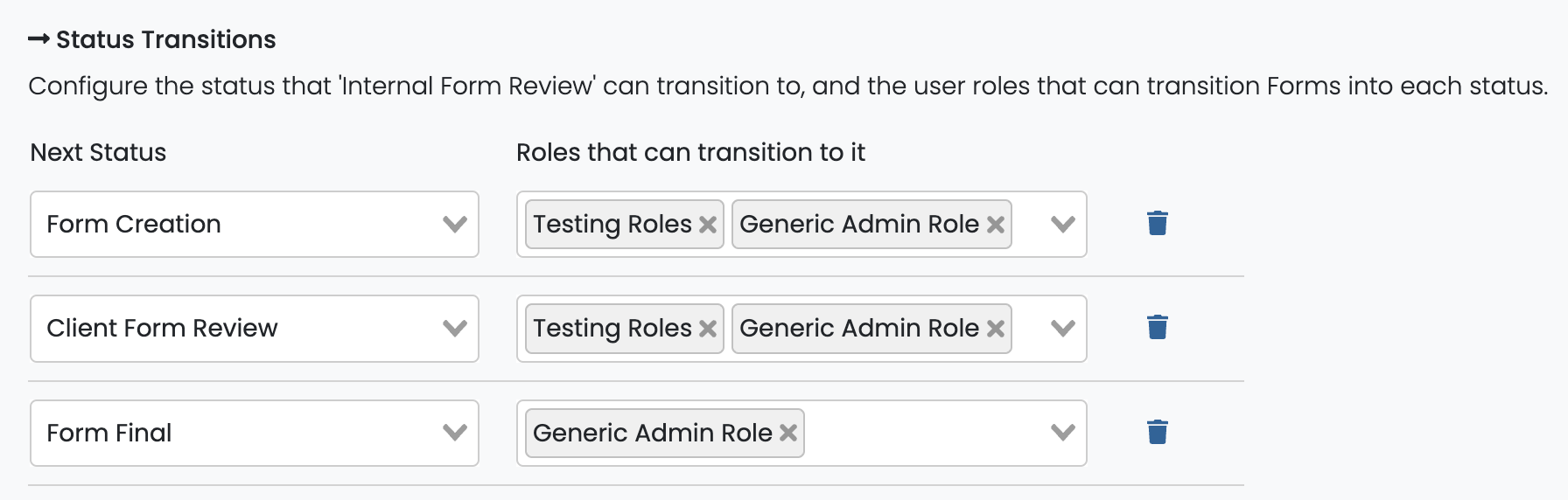This screenshot has width=1568, height=500.
Task: Delete the Form Final transition row
Action: tap(1157, 432)
